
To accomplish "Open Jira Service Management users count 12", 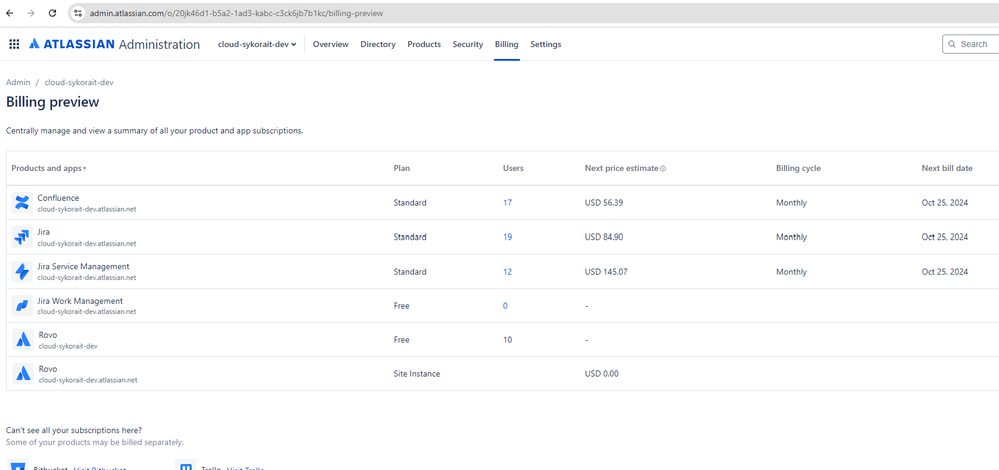I will (507, 271).
